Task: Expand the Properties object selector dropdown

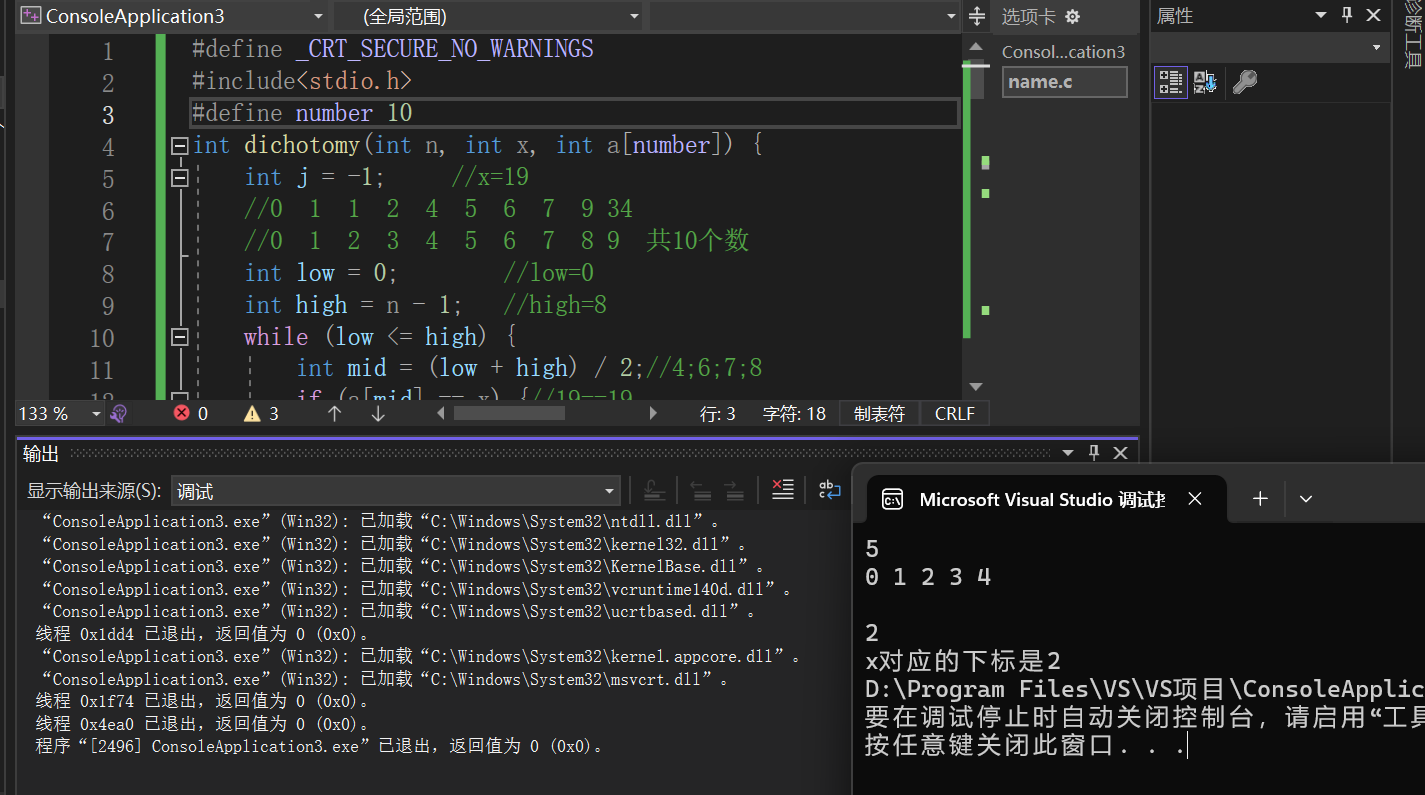Action: pyautogui.click(x=1376, y=47)
